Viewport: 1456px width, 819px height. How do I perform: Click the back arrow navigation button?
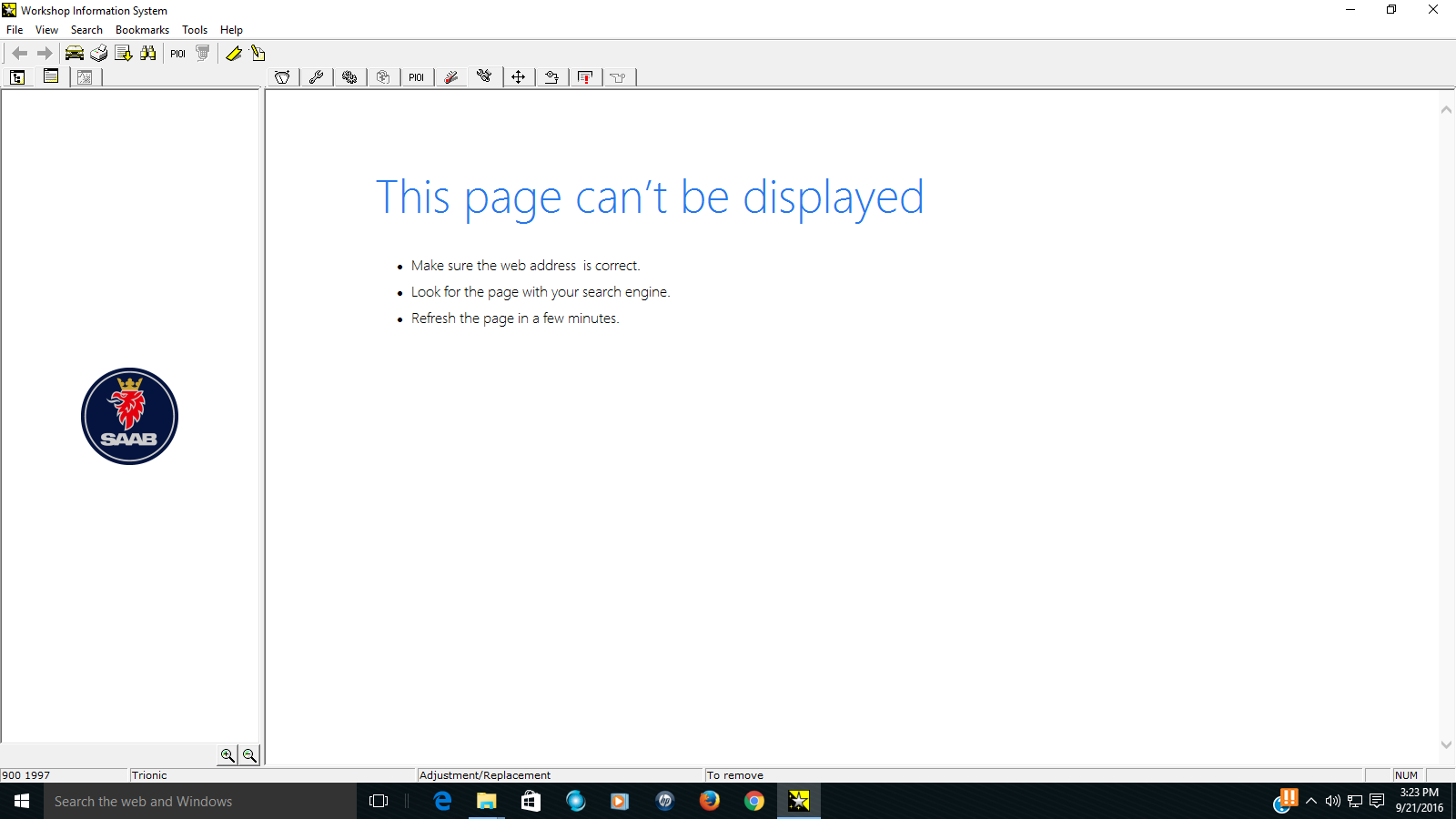[x=20, y=54]
